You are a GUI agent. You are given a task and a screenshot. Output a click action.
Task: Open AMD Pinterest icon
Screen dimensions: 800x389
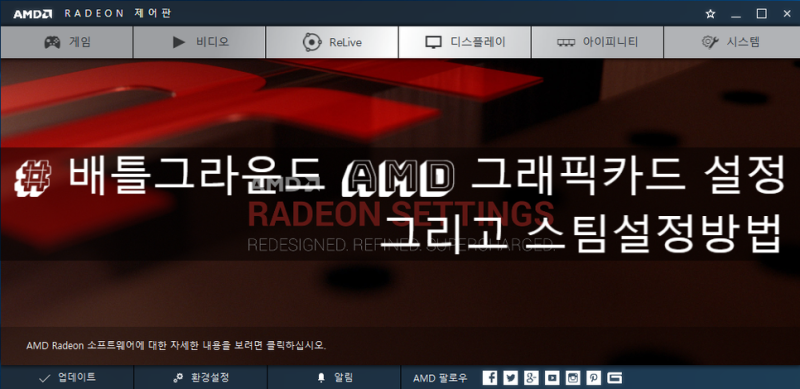(593, 378)
